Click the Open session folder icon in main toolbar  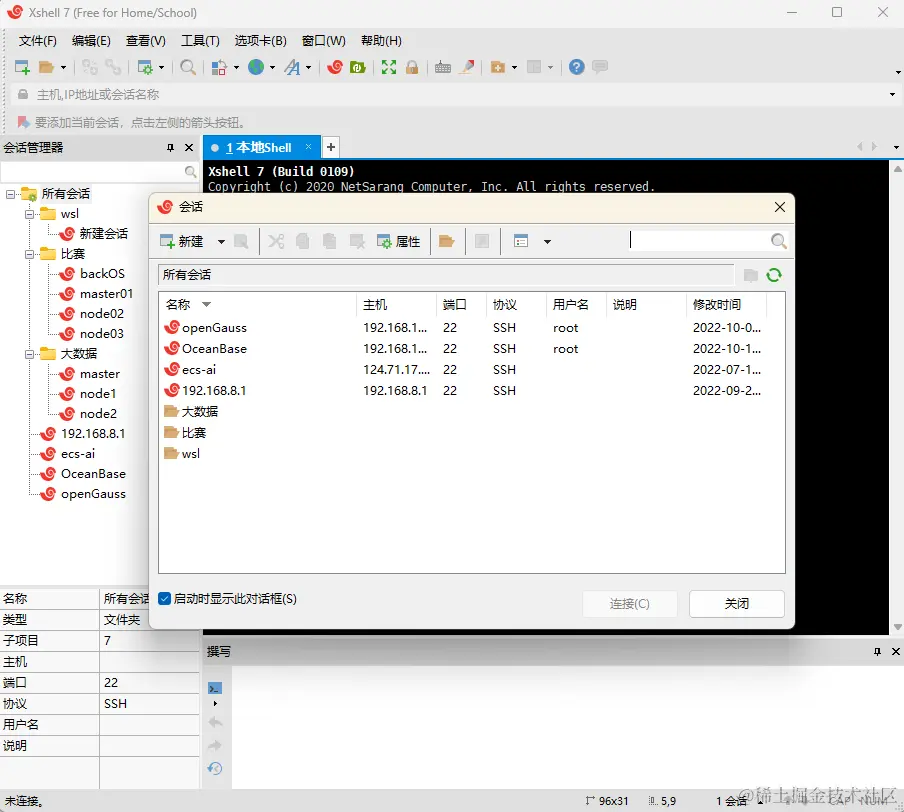pos(46,67)
